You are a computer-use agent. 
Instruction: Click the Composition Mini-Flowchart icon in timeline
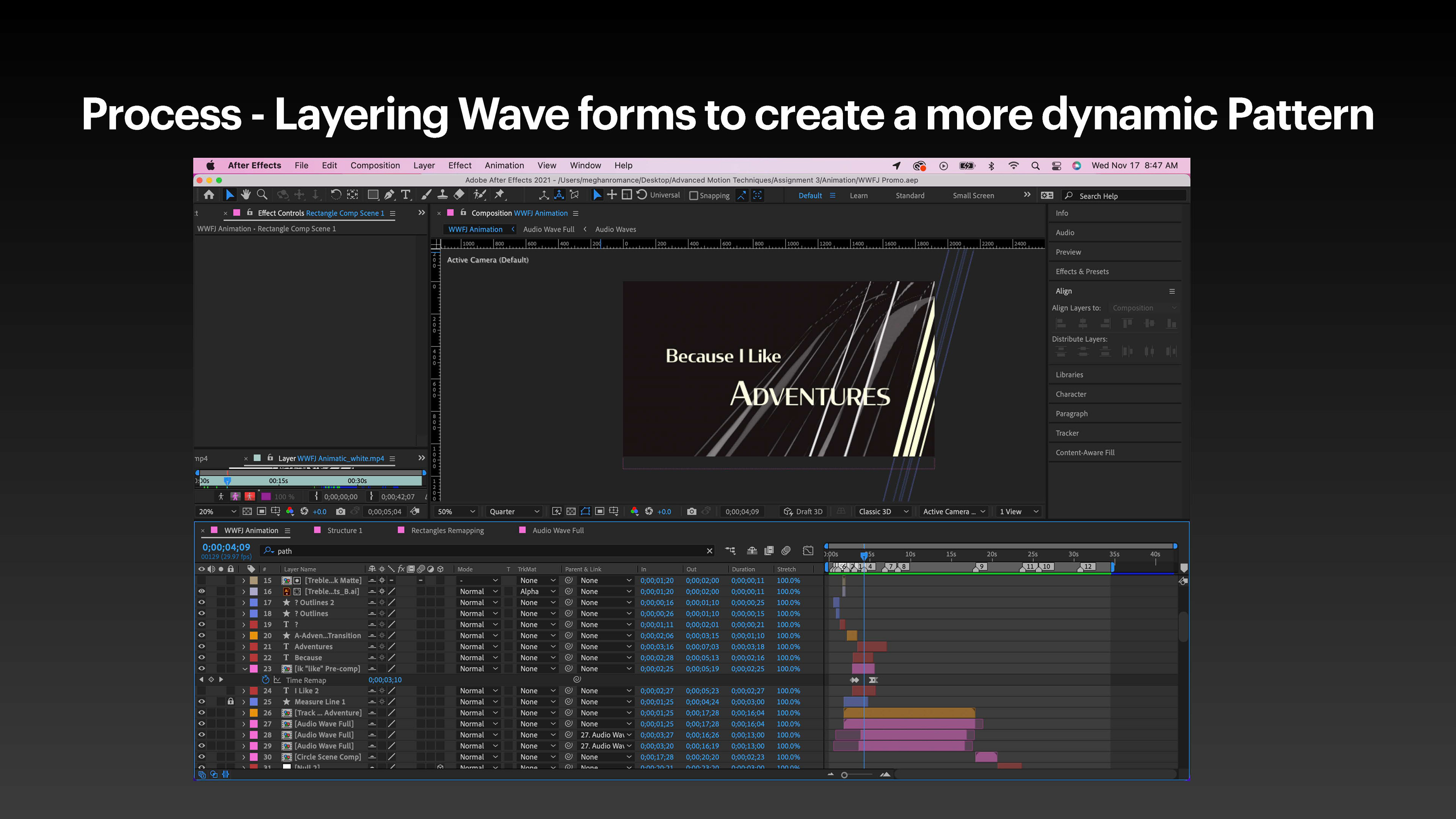(730, 551)
